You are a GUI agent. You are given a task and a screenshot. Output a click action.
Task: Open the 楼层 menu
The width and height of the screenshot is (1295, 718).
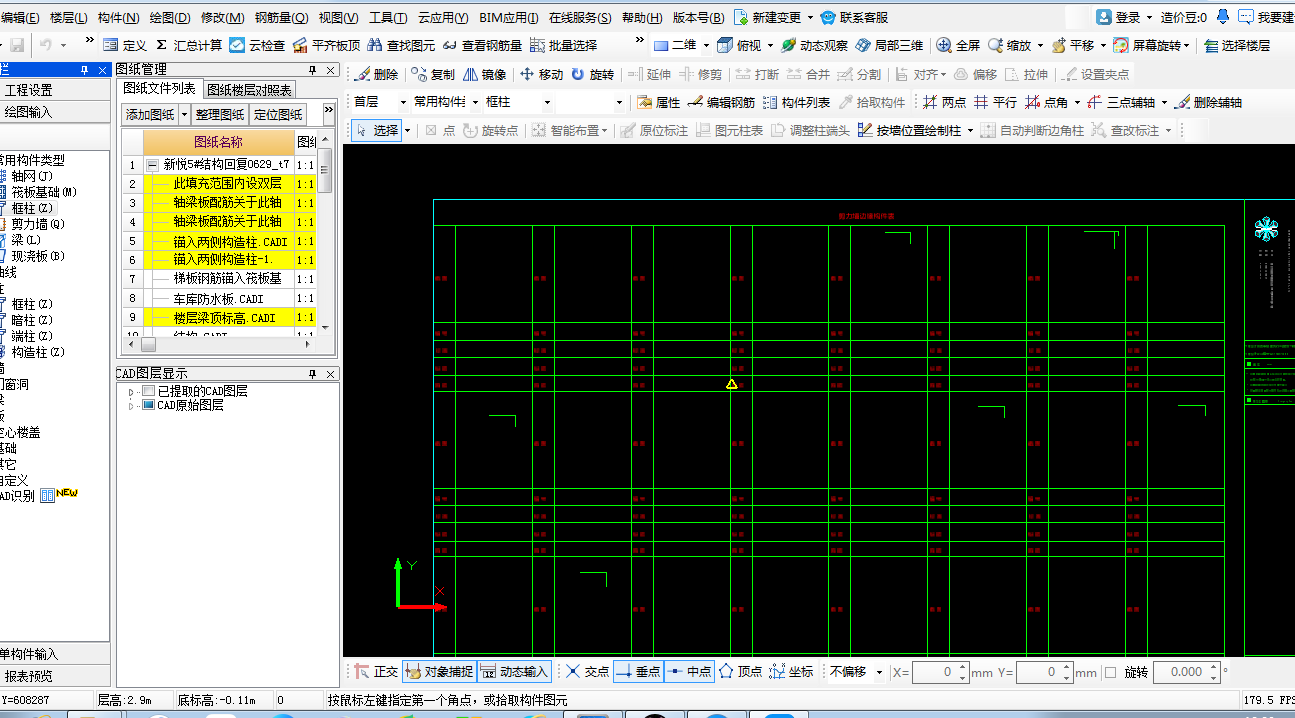pos(68,18)
